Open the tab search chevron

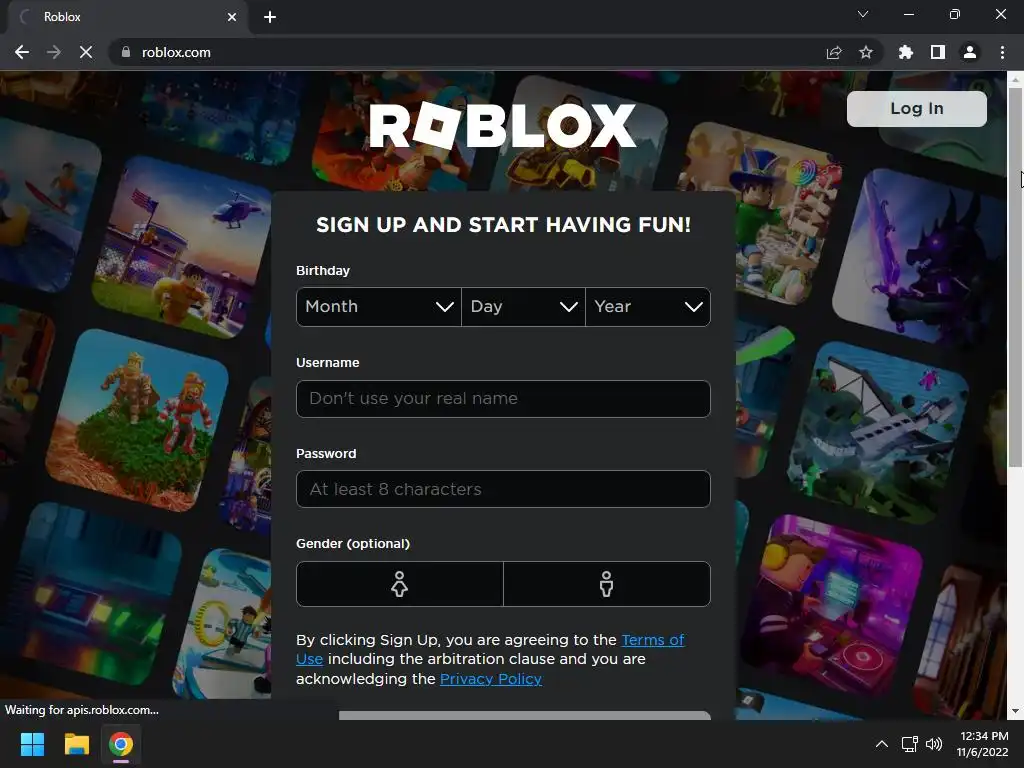(863, 14)
